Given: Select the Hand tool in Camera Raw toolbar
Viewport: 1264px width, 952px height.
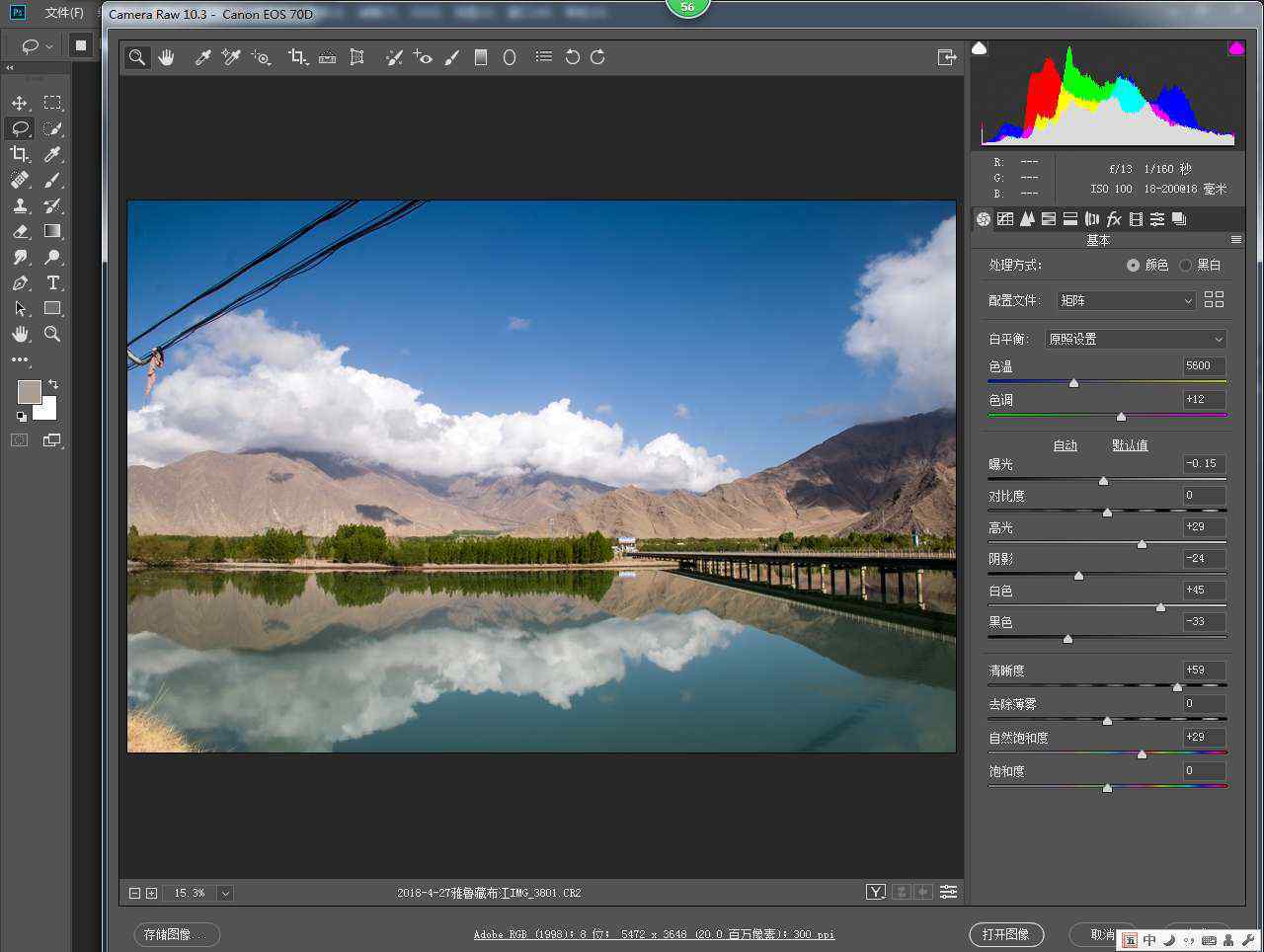Looking at the screenshot, I should click(x=166, y=57).
